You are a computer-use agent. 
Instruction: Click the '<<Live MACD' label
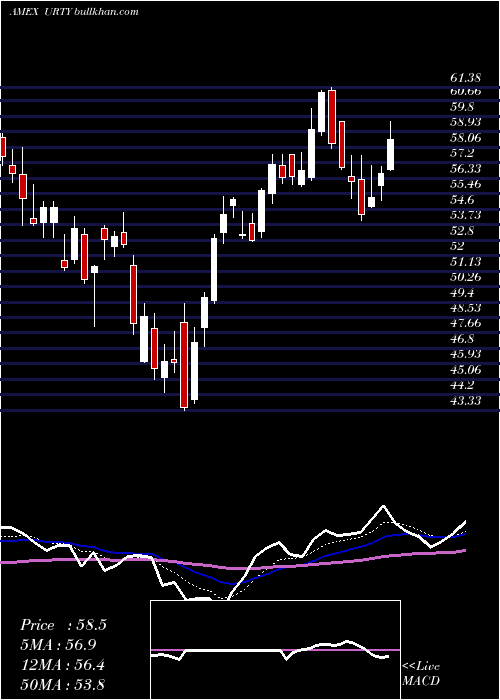(421, 673)
